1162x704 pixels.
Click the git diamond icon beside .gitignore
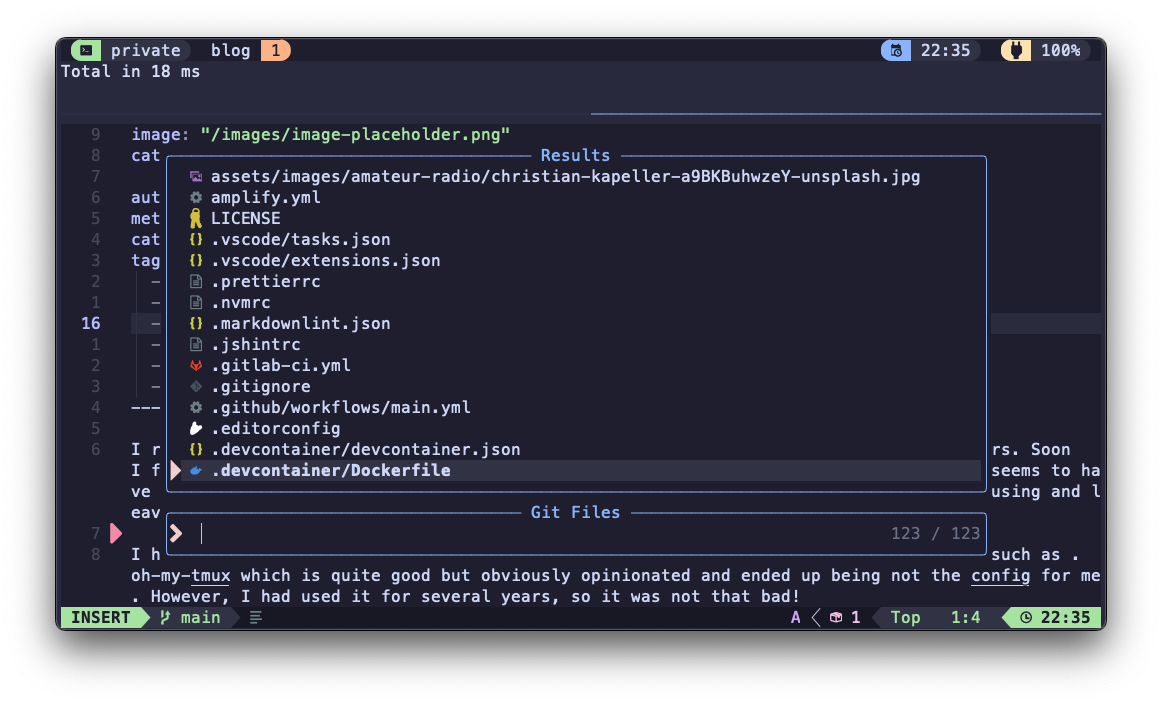pos(196,386)
